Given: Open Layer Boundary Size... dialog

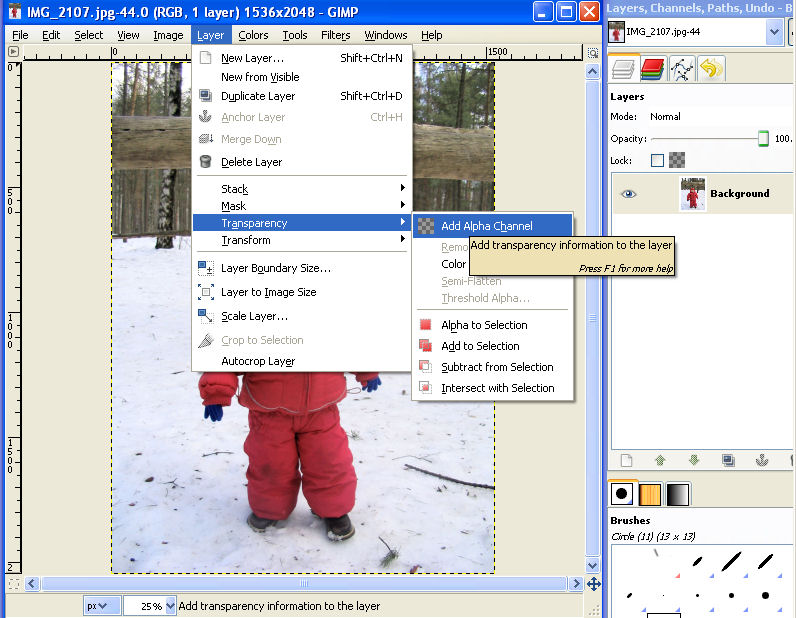Looking at the screenshot, I should [x=302, y=268].
